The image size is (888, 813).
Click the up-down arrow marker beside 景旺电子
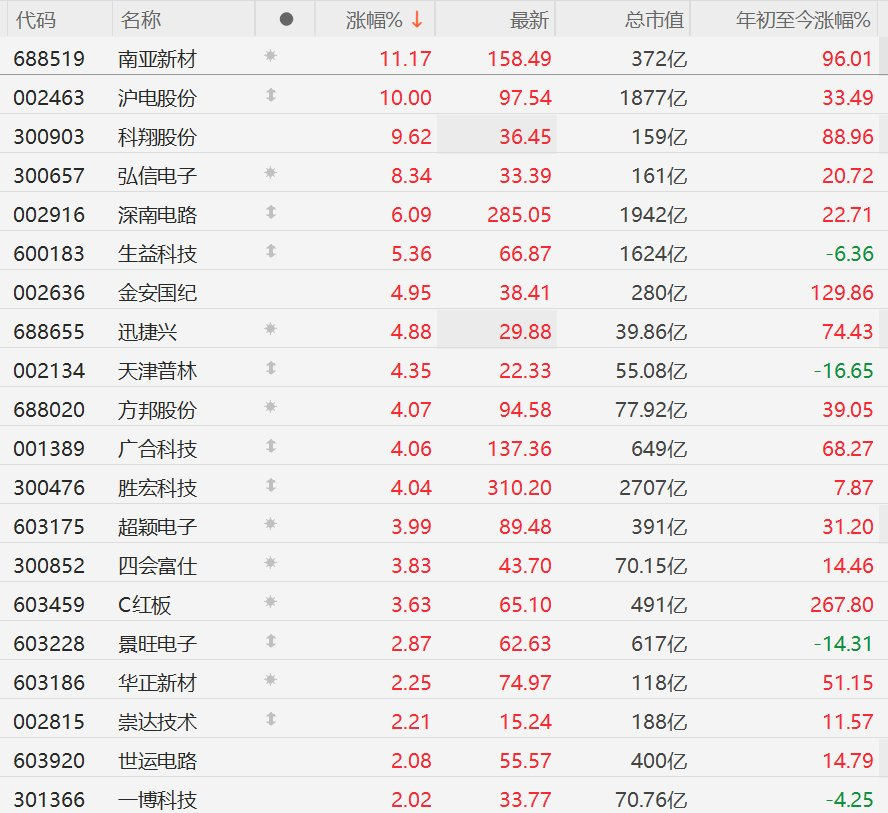(270, 643)
